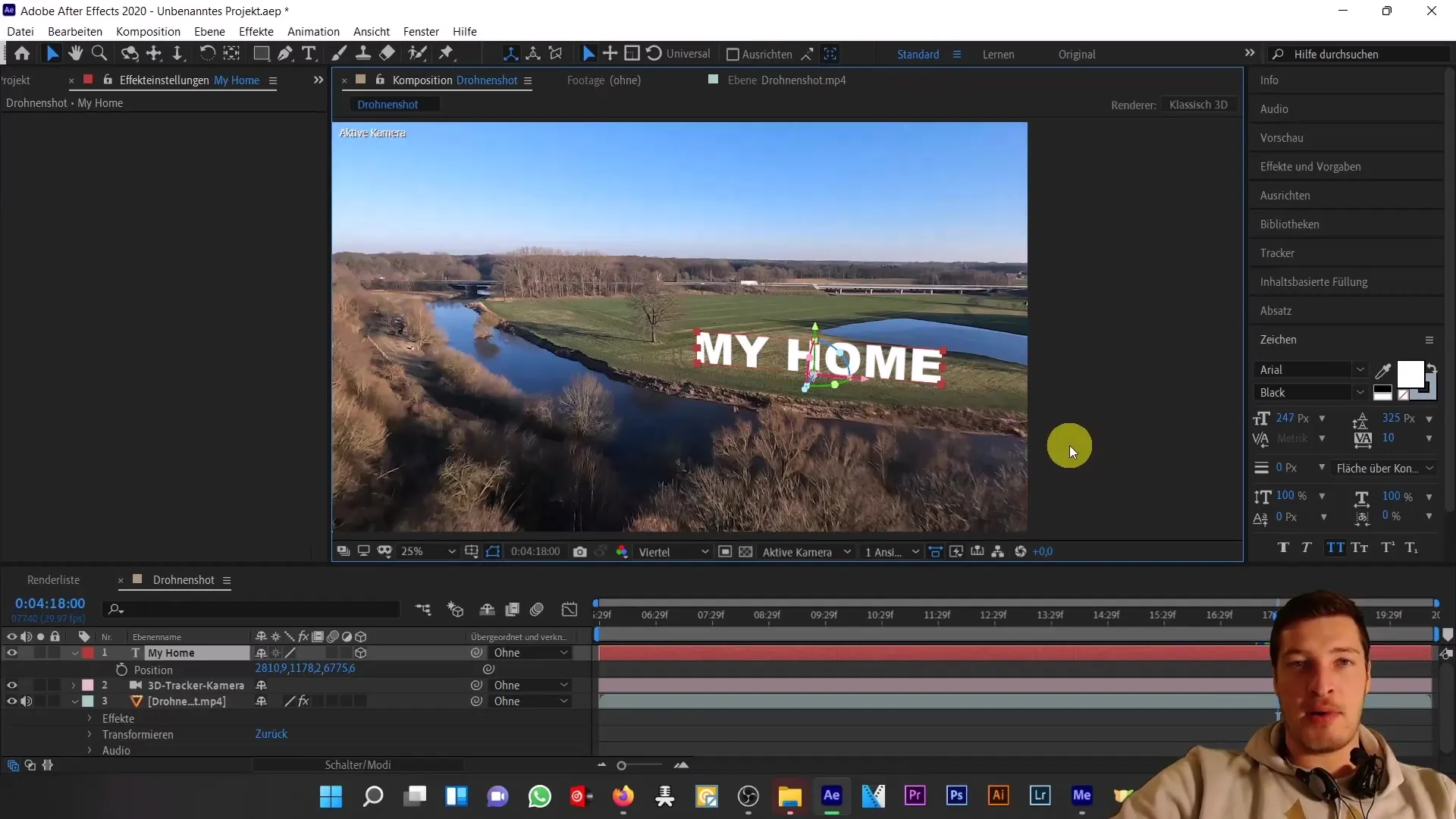
Task: Toggle Drohne mp4 effects fx switch
Action: [x=303, y=701]
